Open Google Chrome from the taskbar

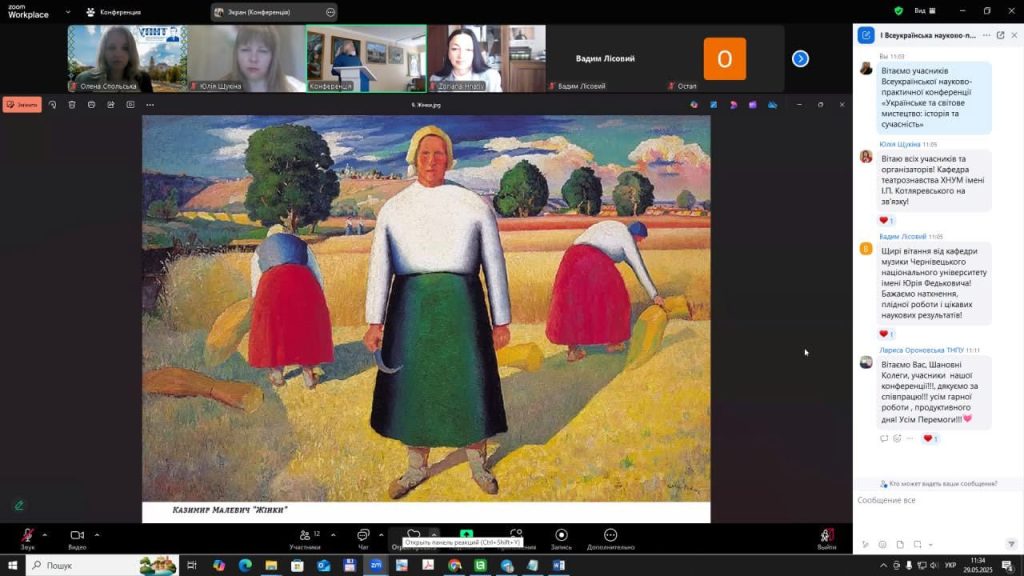[x=455, y=566]
